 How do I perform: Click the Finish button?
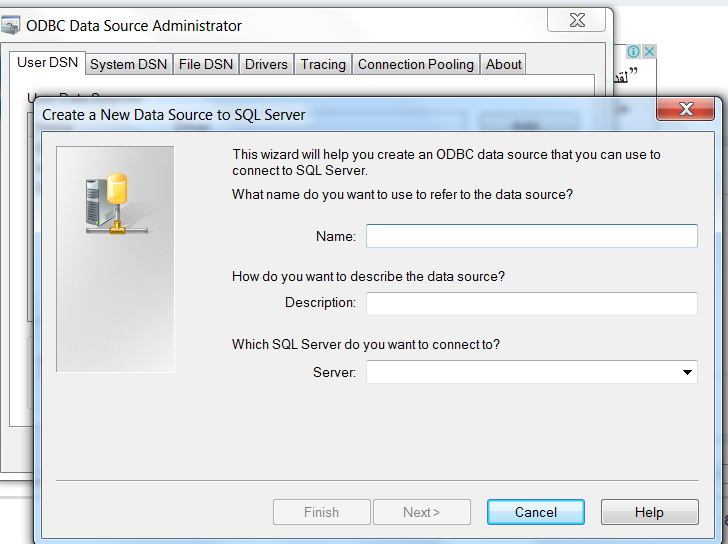click(322, 512)
